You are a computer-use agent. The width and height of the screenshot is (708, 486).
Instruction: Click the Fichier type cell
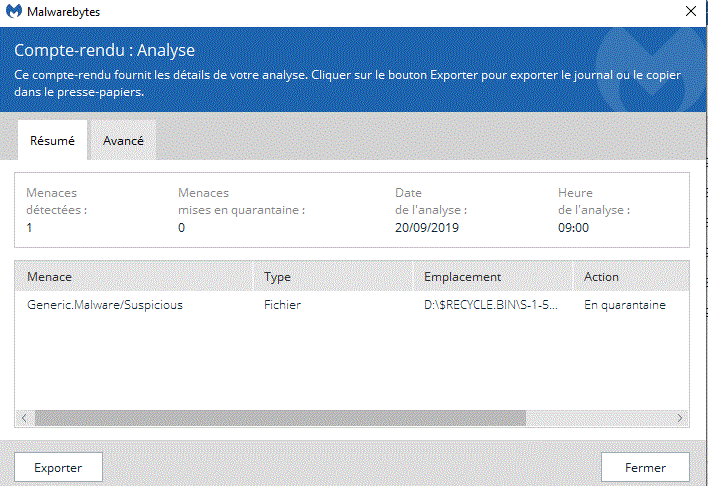(x=282, y=305)
